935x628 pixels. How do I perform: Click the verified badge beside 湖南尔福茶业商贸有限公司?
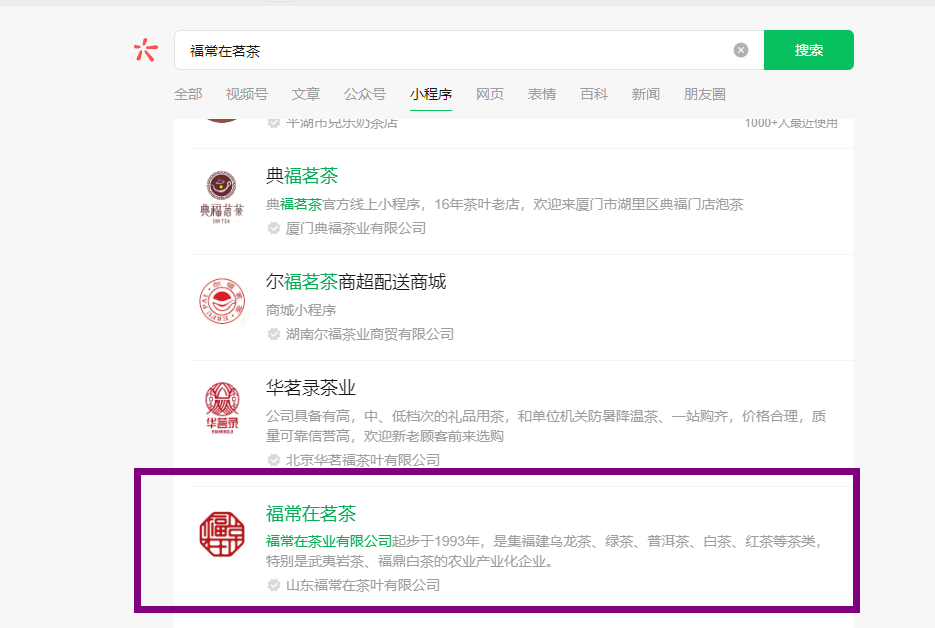pyautogui.click(x=274, y=334)
